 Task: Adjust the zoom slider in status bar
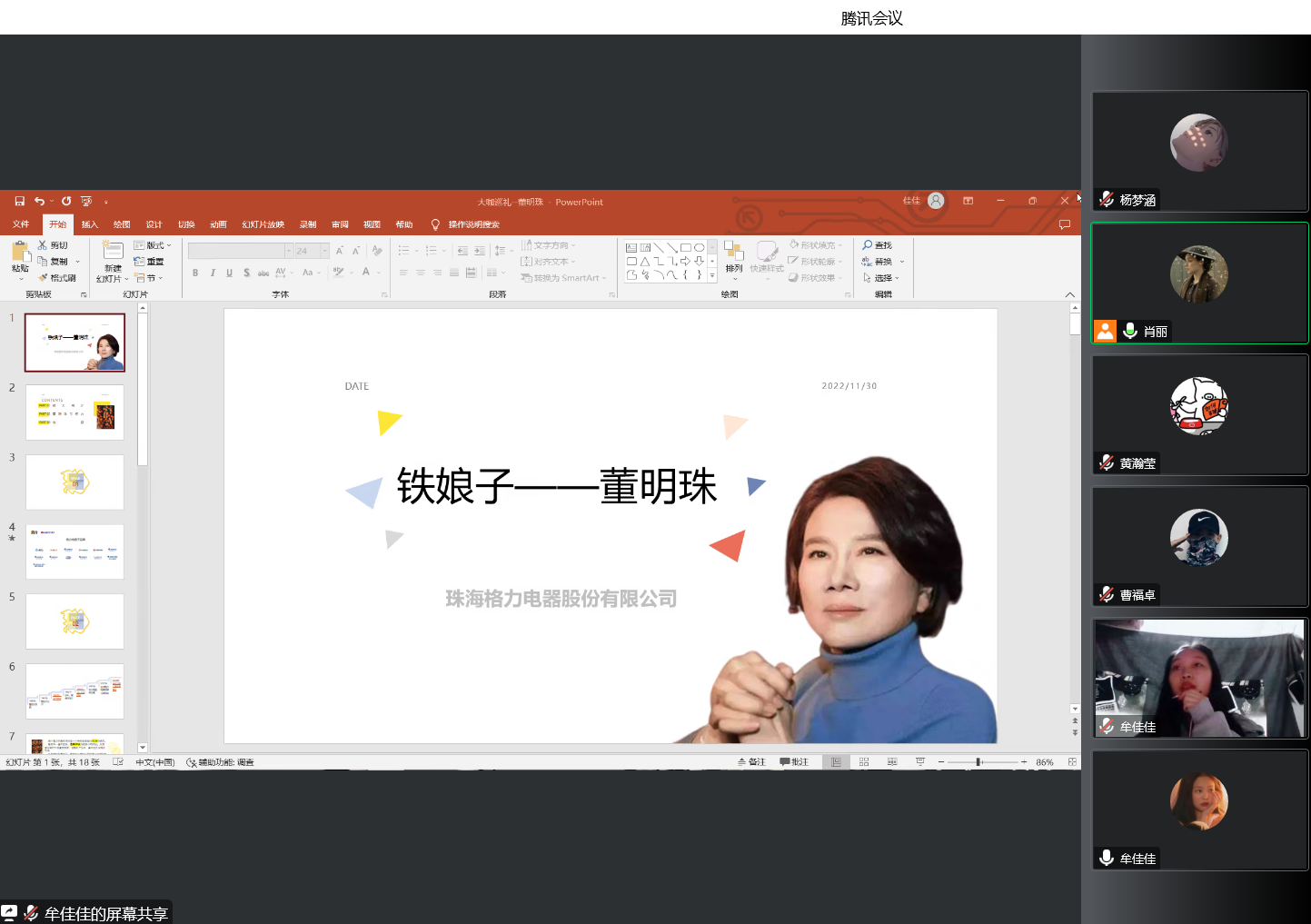[x=978, y=762]
